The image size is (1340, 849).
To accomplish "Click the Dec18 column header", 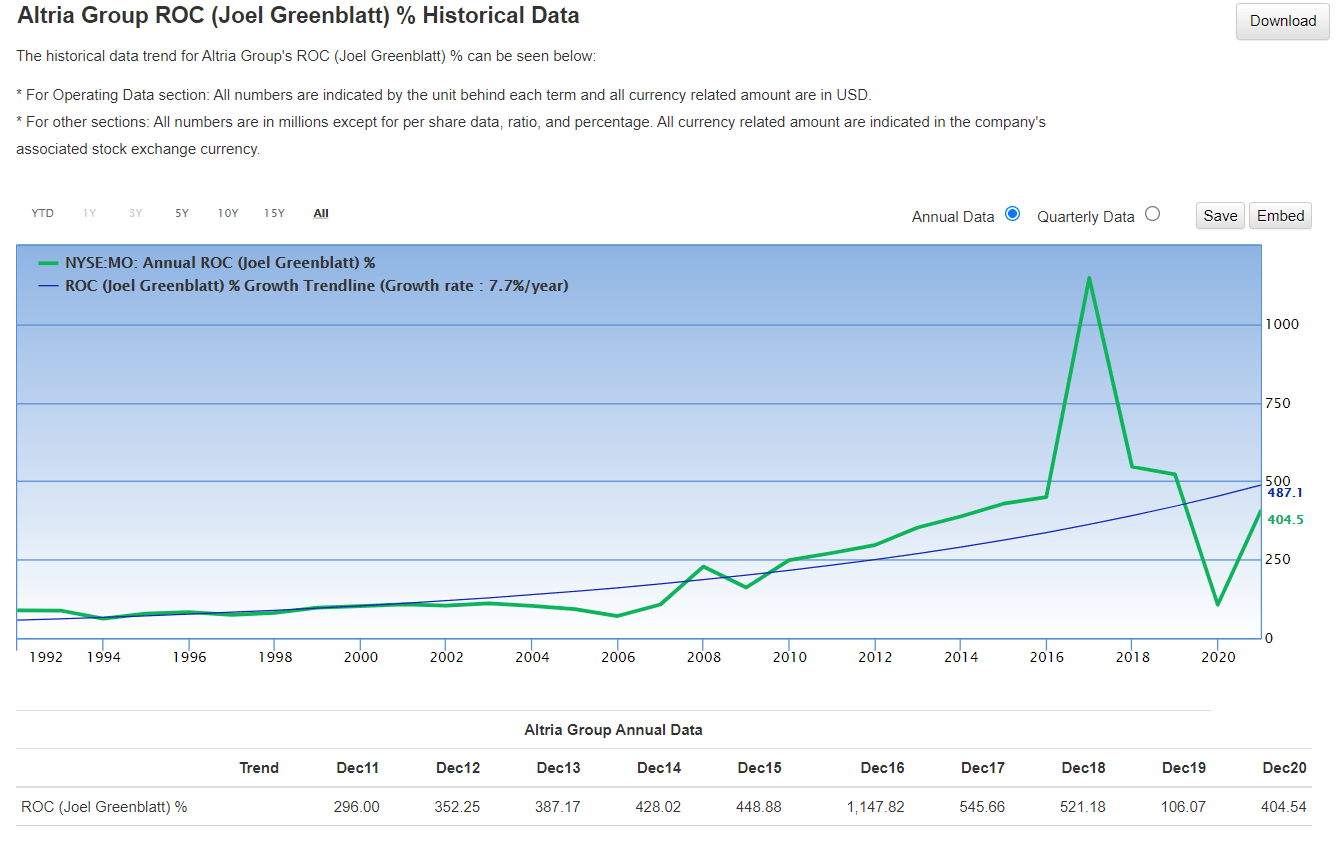I will (1084, 768).
